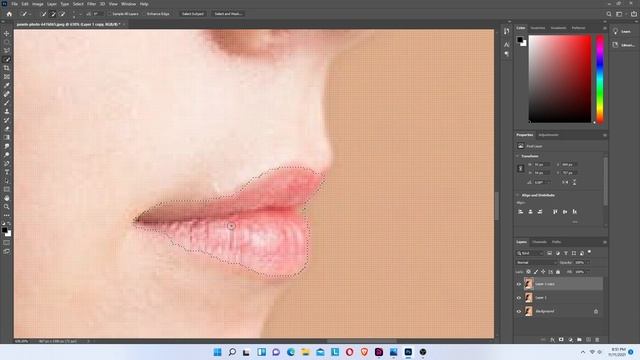640x360 pixels.
Task: Swap foreground and background colors
Action: pos(9,224)
